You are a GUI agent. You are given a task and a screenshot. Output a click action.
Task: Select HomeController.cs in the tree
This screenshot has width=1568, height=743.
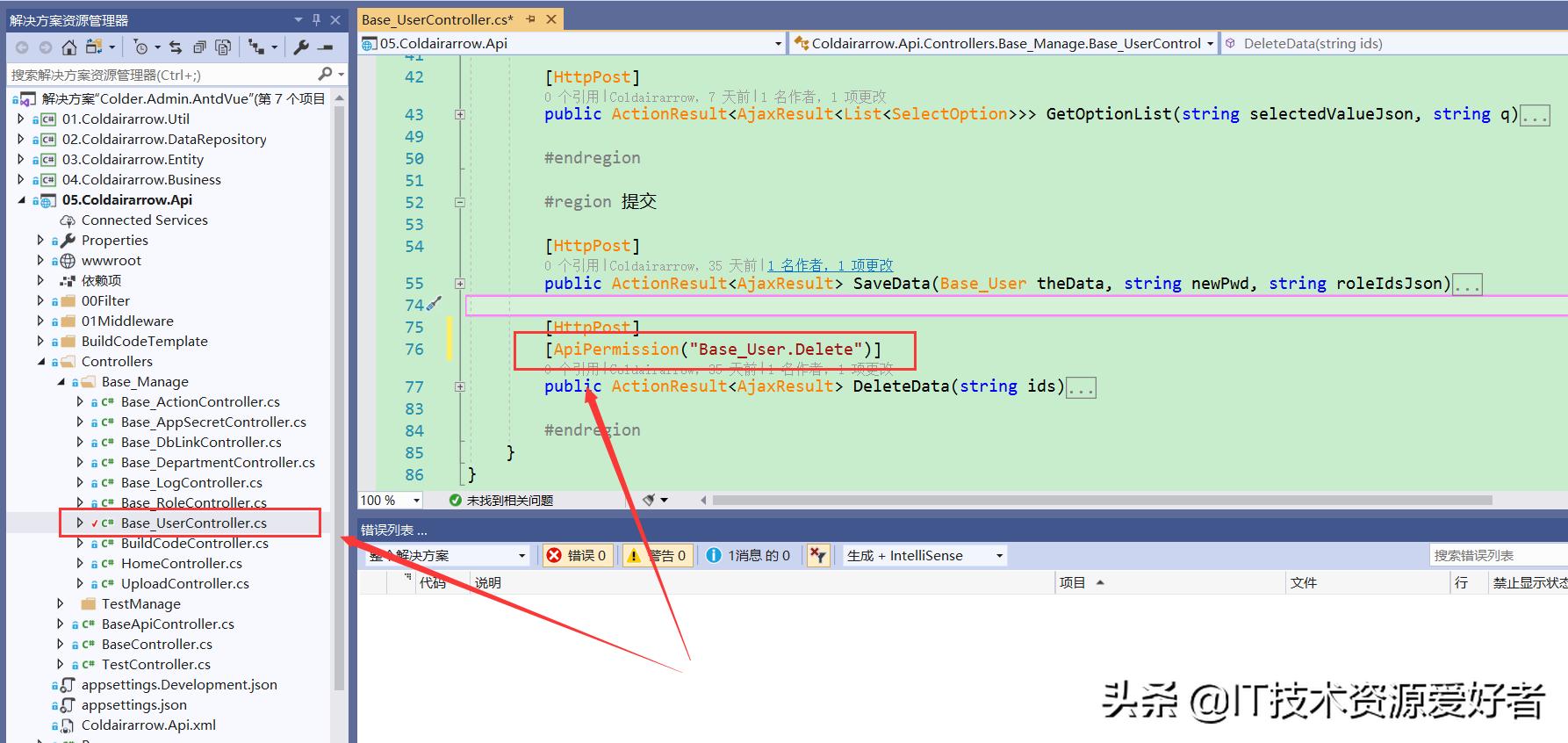click(181, 564)
